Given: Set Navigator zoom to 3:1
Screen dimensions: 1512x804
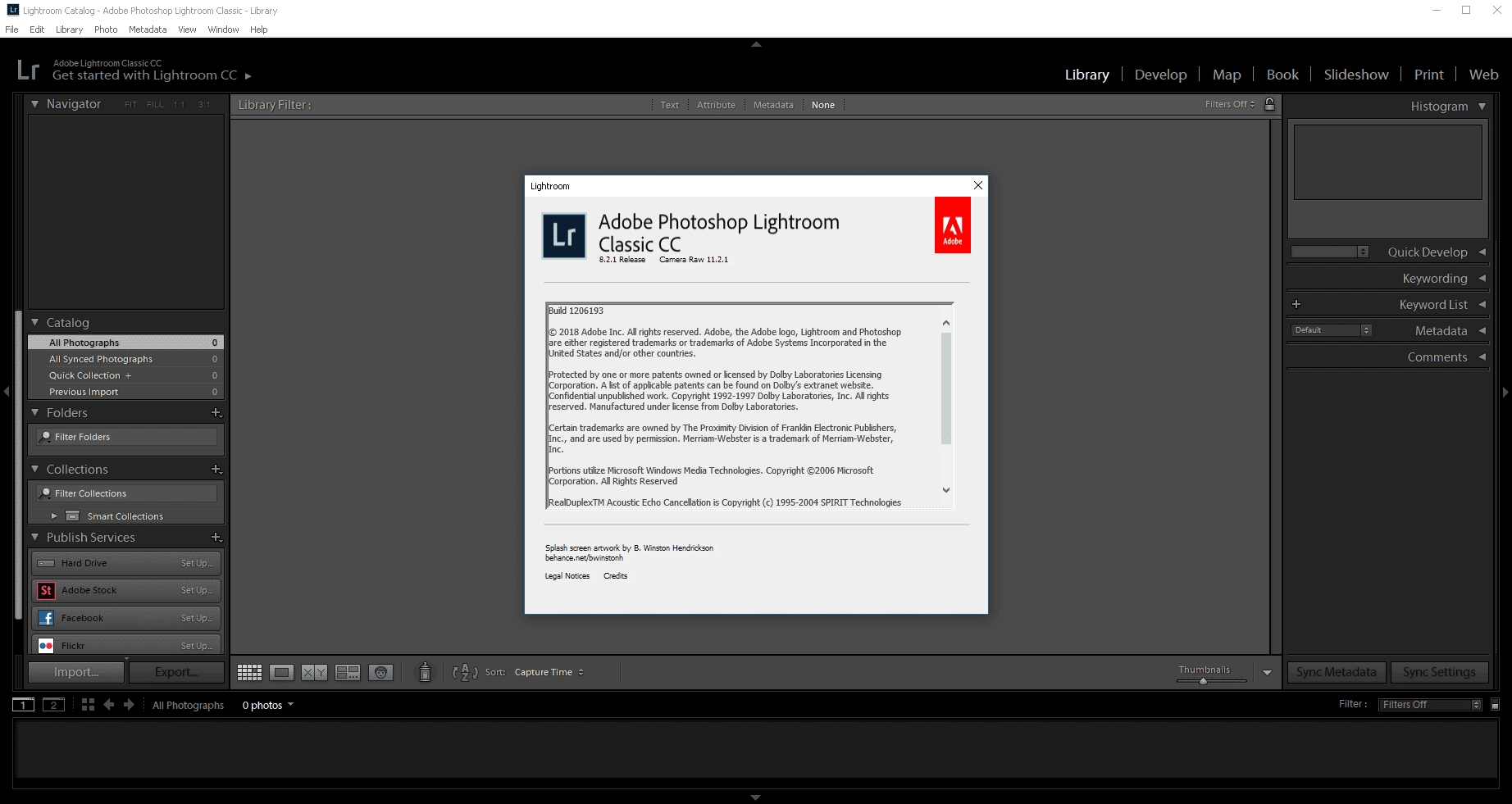Looking at the screenshot, I should coord(204,105).
